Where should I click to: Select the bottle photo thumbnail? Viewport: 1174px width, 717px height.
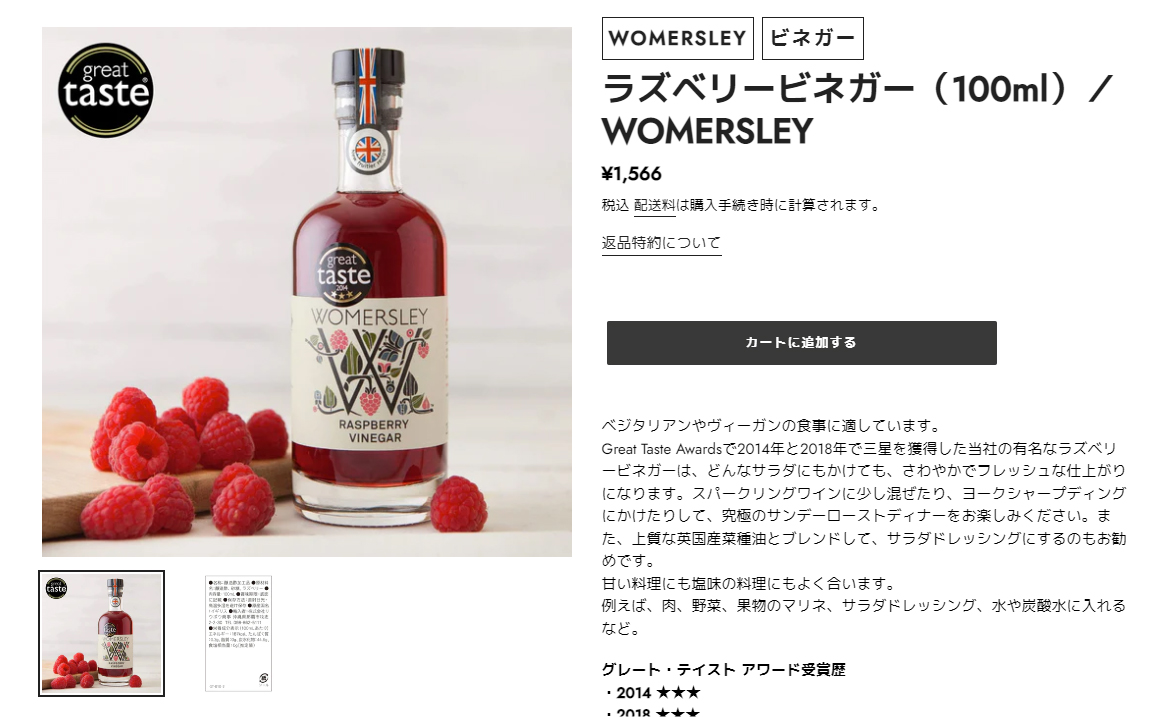(x=101, y=633)
